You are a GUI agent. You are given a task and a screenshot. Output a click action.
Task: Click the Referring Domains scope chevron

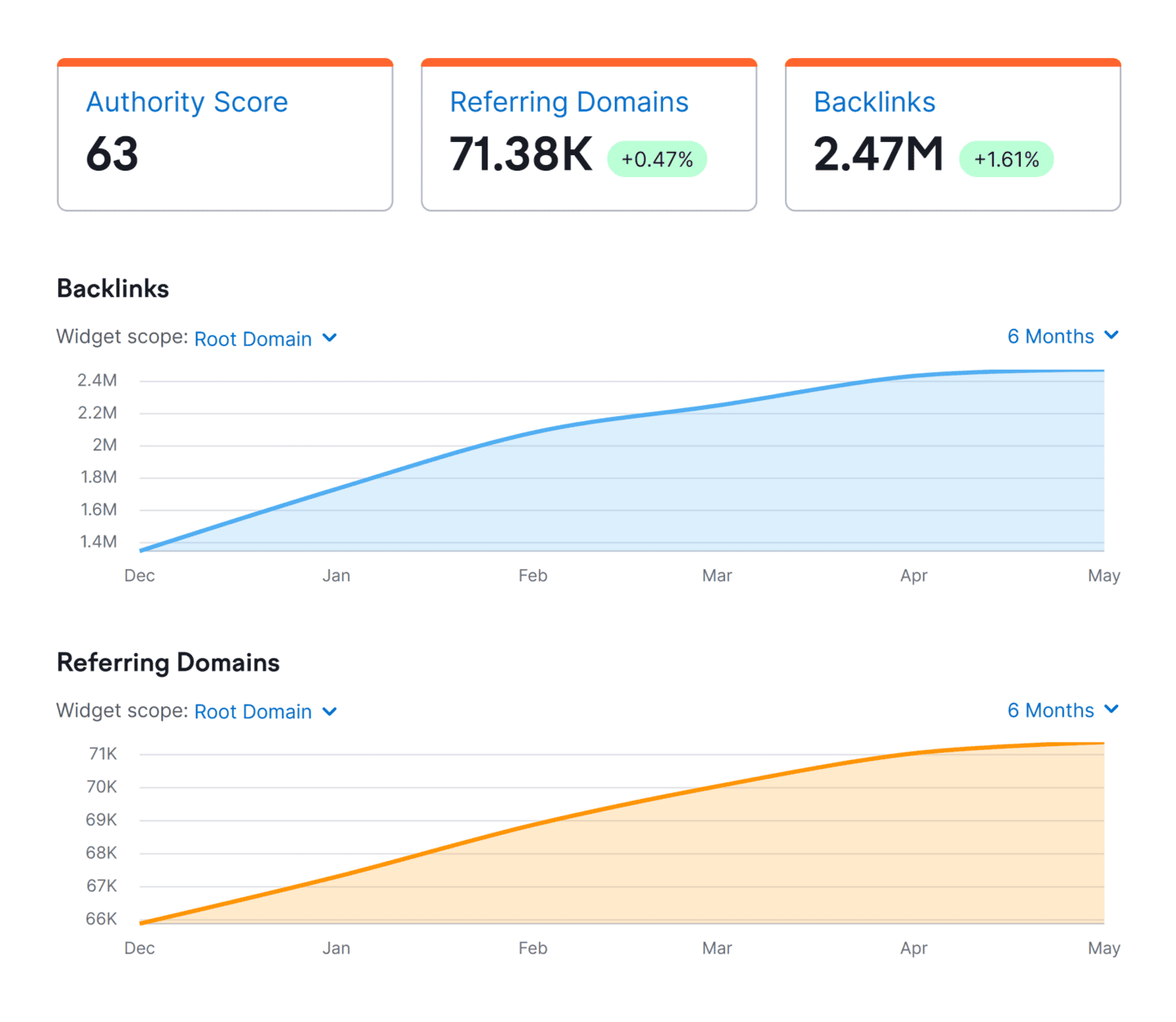pyautogui.click(x=330, y=711)
